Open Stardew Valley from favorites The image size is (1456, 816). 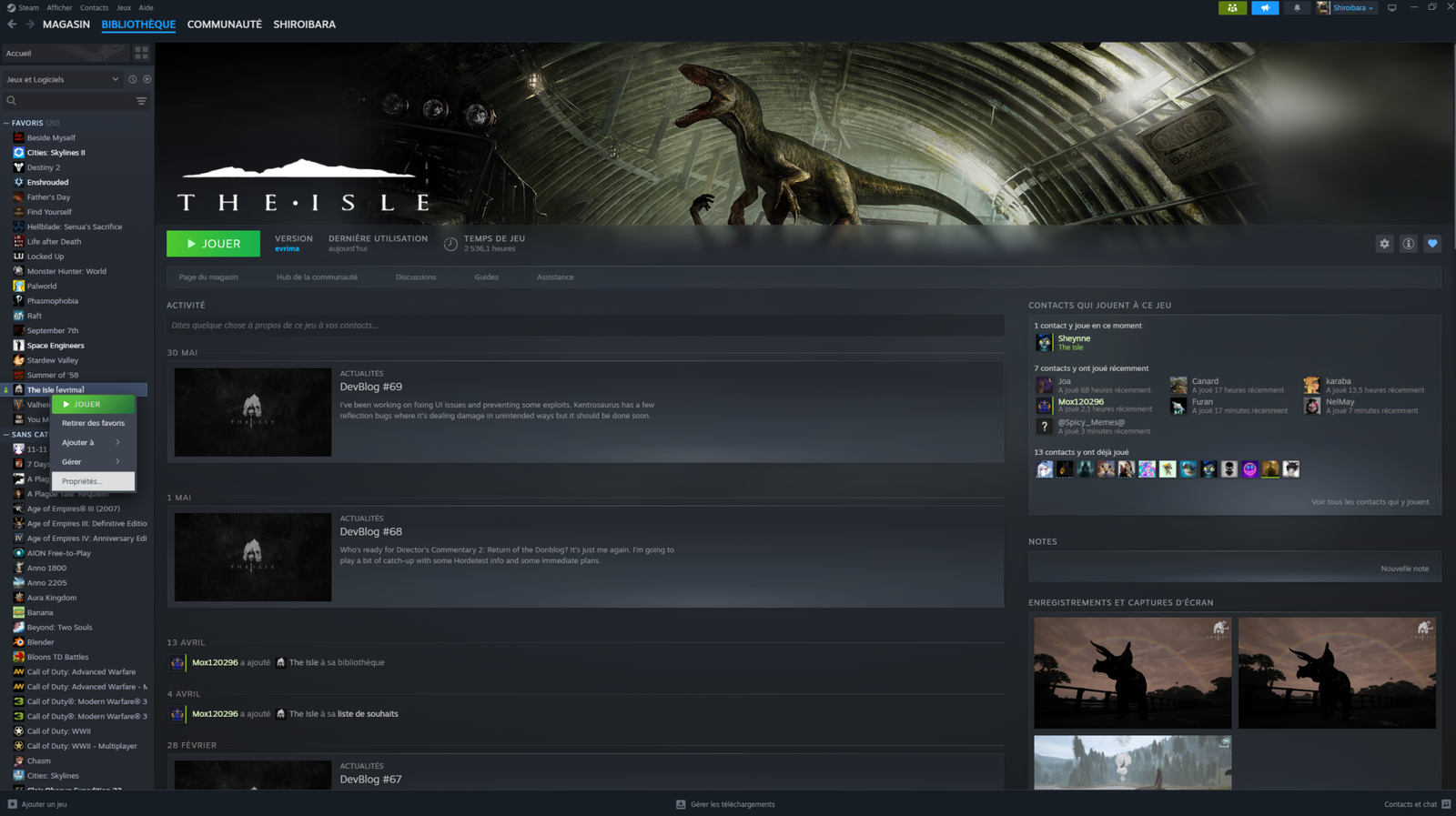pyautogui.click(x=53, y=360)
